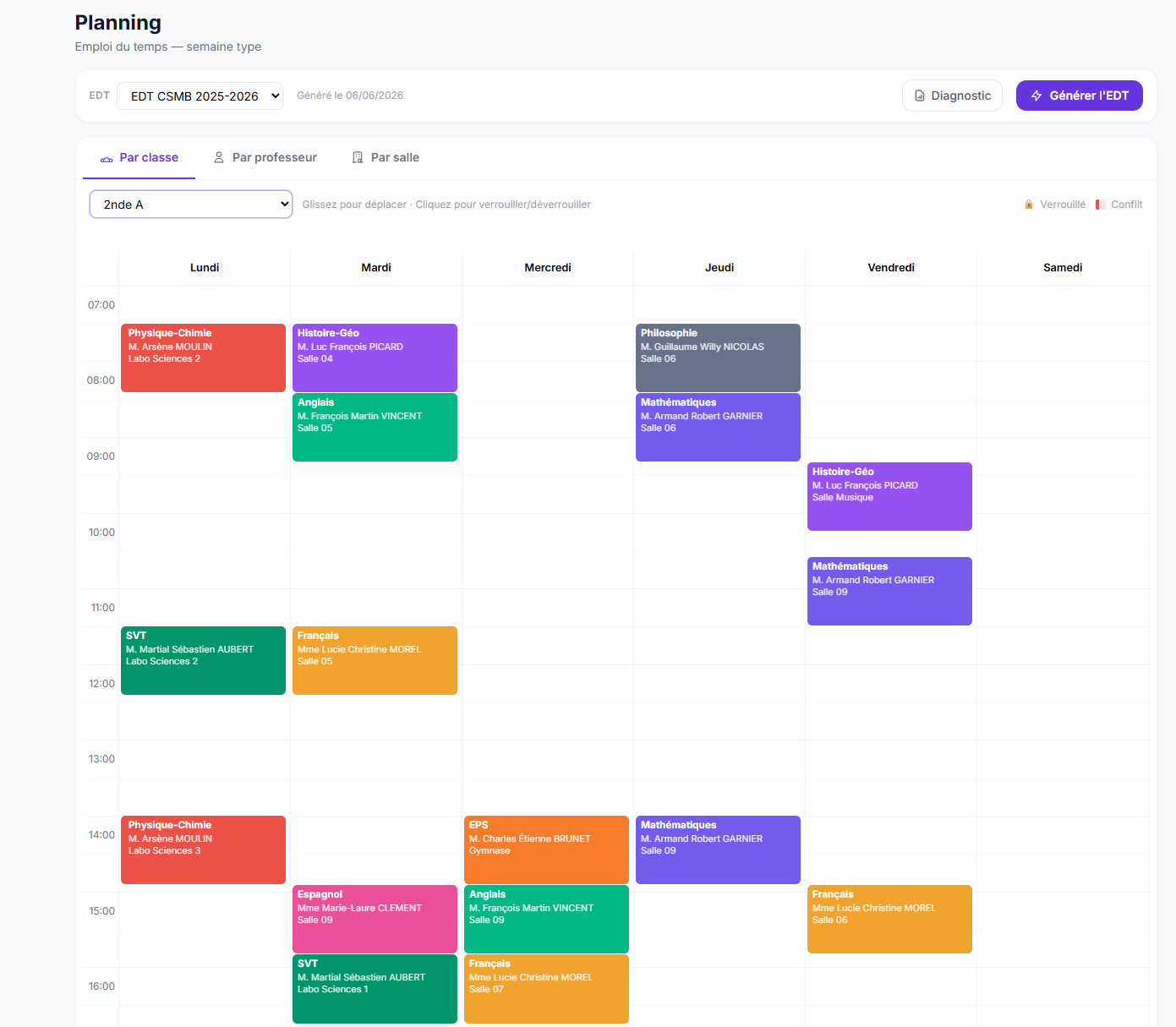Click the Verrouillé lock icon in the legend
1176x1027 pixels.
(x=1029, y=205)
